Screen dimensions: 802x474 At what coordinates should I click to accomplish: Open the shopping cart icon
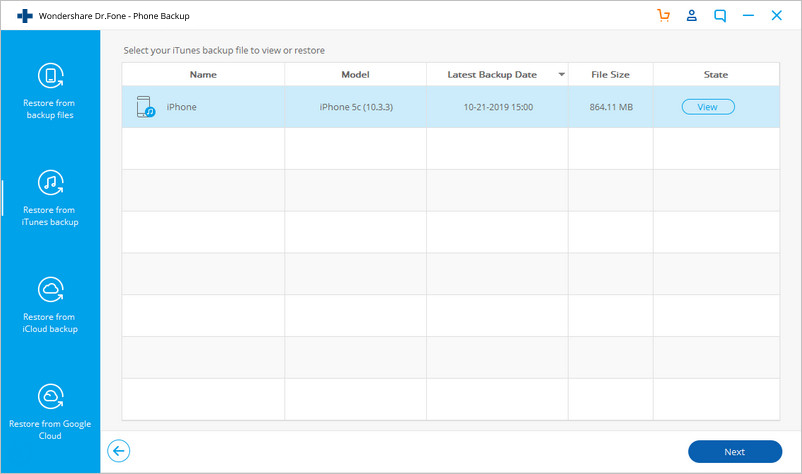tap(663, 15)
